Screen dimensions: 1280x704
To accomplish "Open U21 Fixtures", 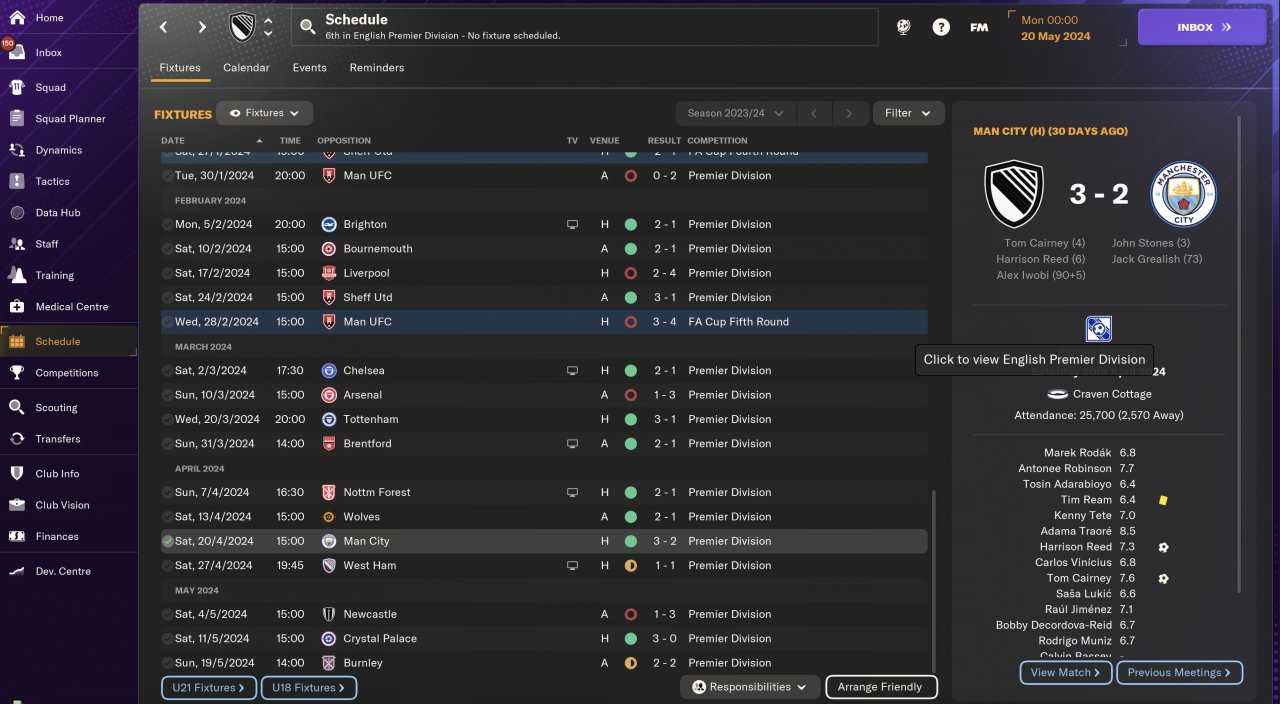I will (x=209, y=688).
